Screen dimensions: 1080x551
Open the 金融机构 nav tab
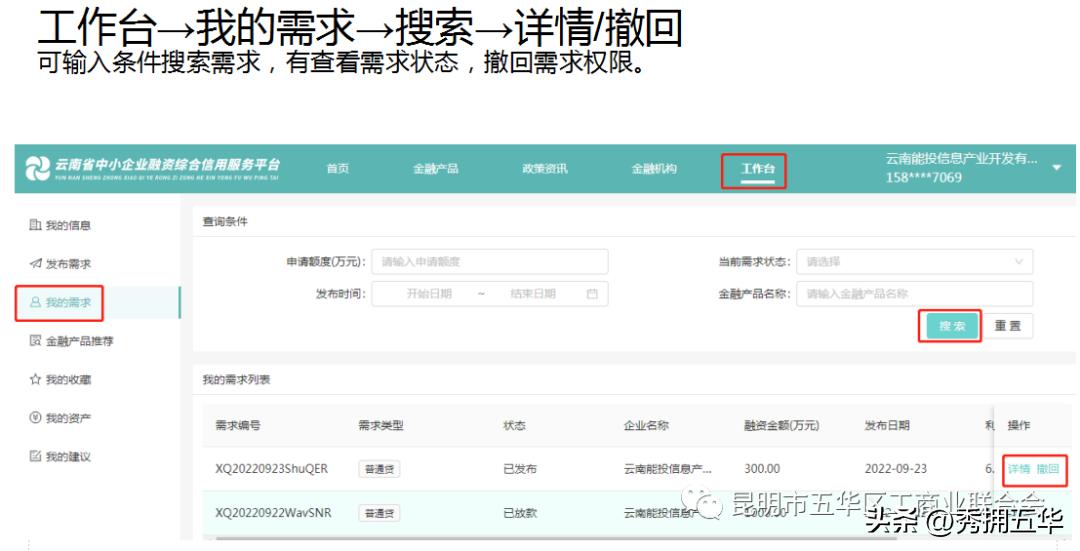pyautogui.click(x=654, y=169)
